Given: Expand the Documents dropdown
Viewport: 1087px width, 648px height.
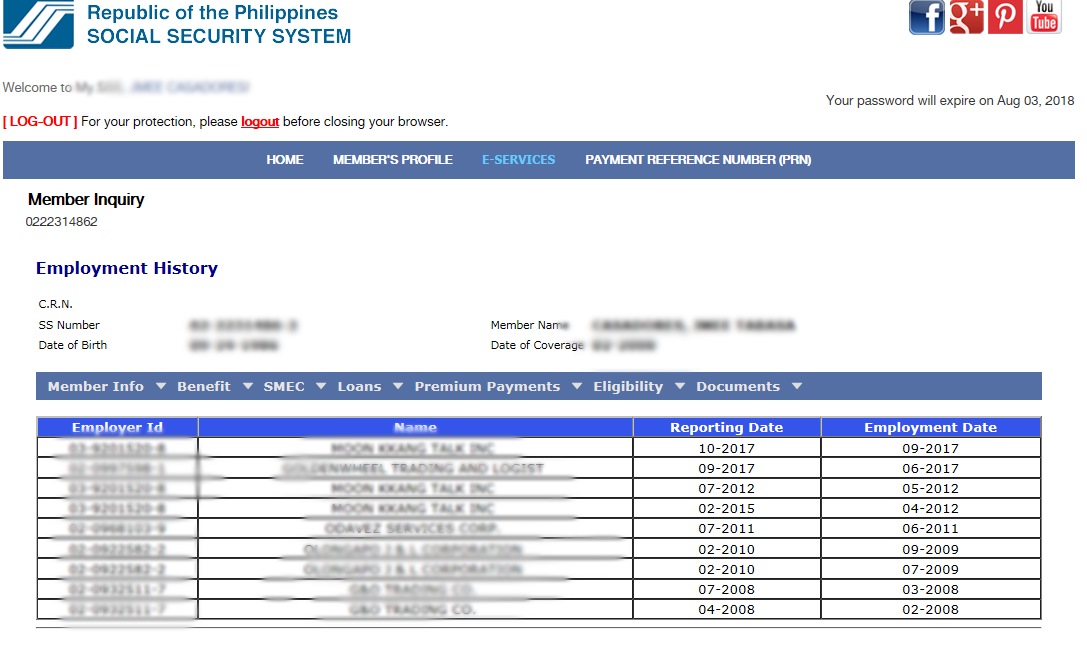Looking at the screenshot, I should coord(737,386).
